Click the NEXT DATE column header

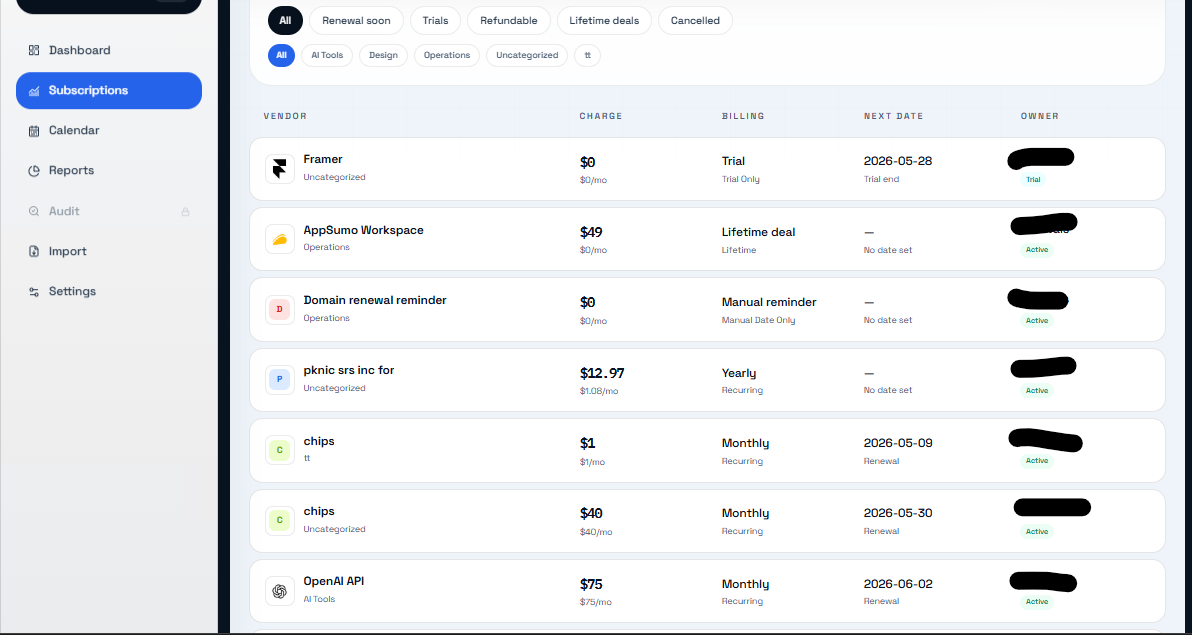(x=893, y=116)
